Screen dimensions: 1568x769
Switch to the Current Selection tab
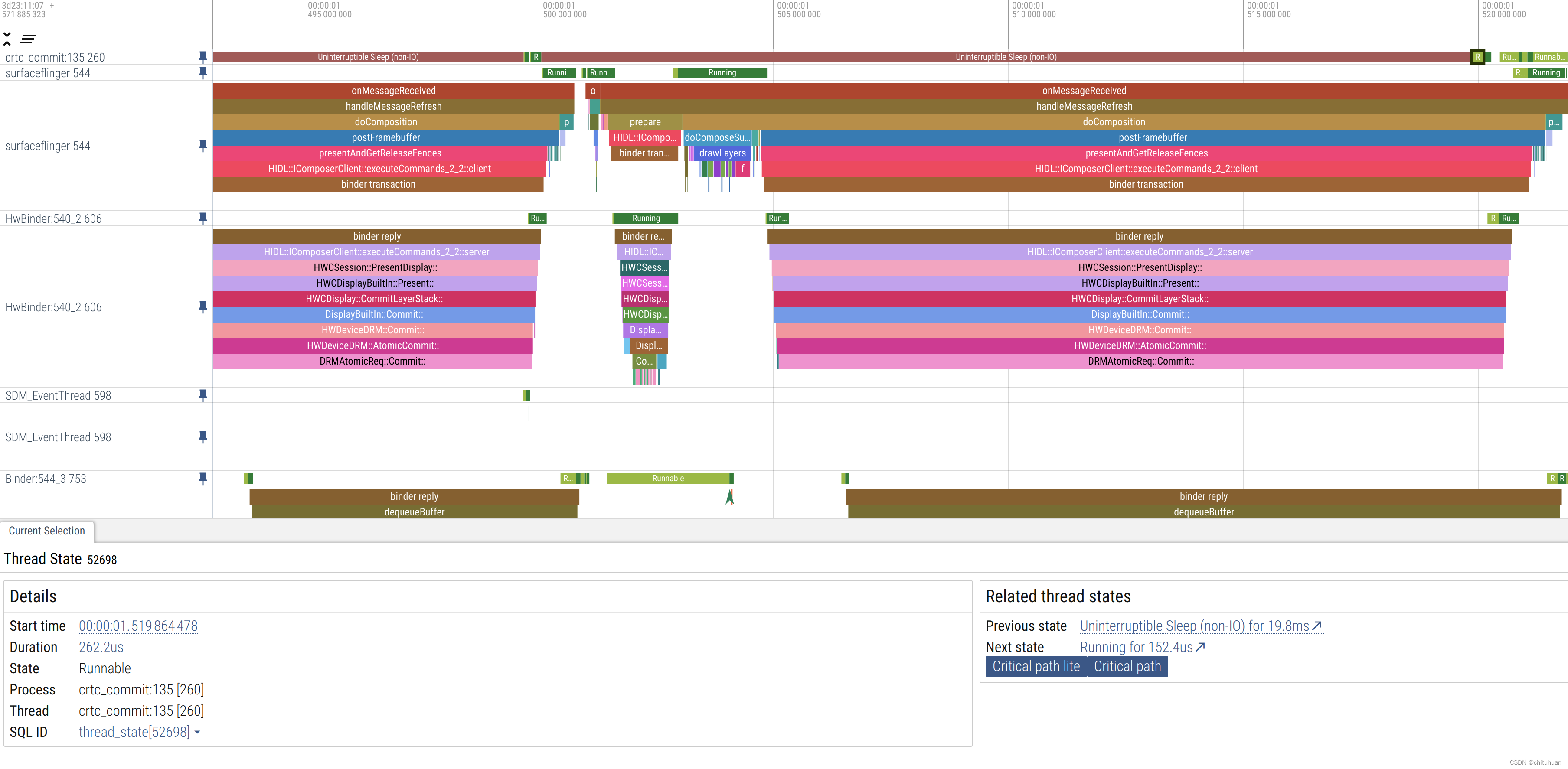tap(47, 531)
